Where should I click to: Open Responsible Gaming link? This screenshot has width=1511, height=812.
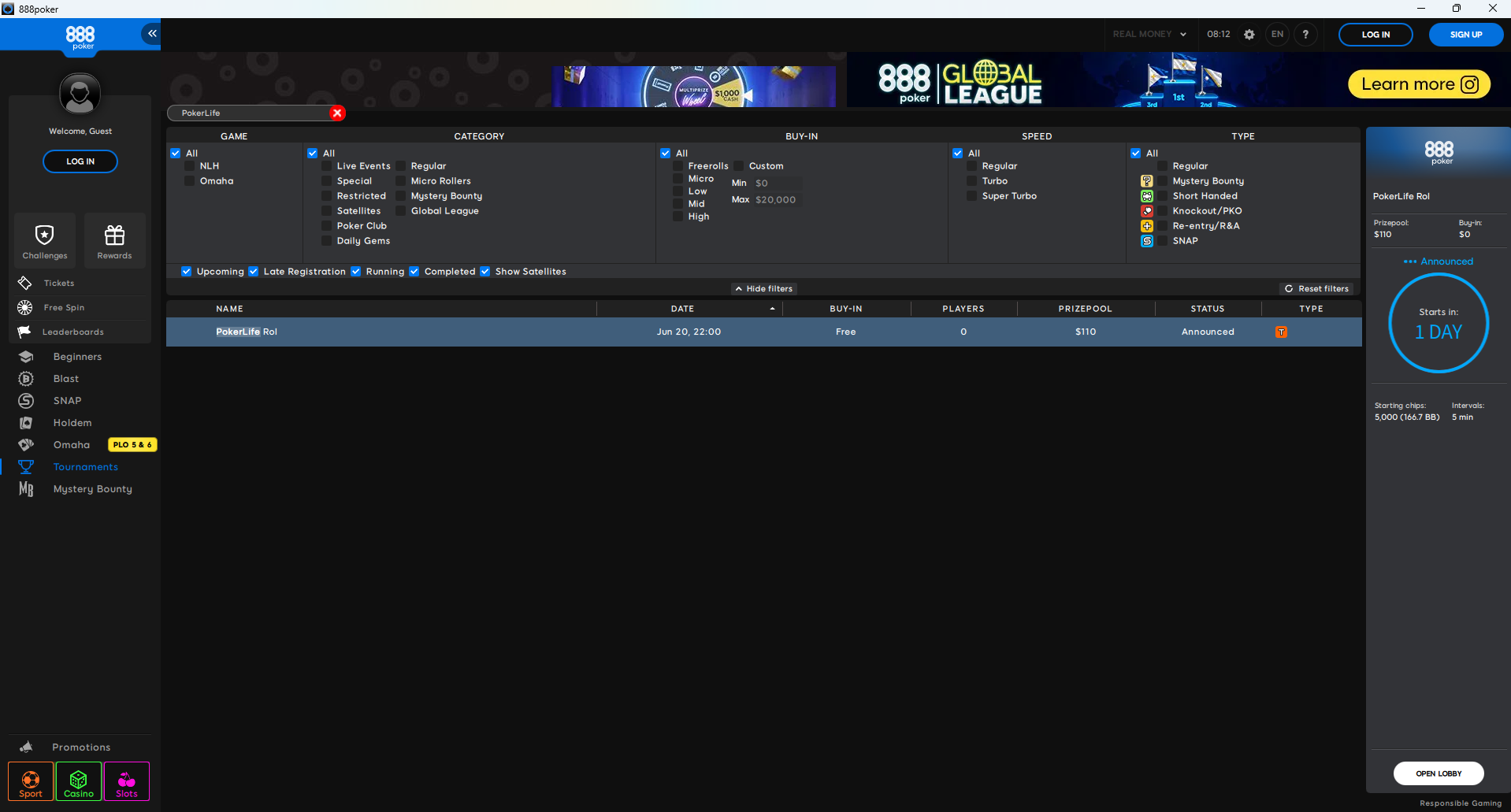pyautogui.click(x=1461, y=803)
